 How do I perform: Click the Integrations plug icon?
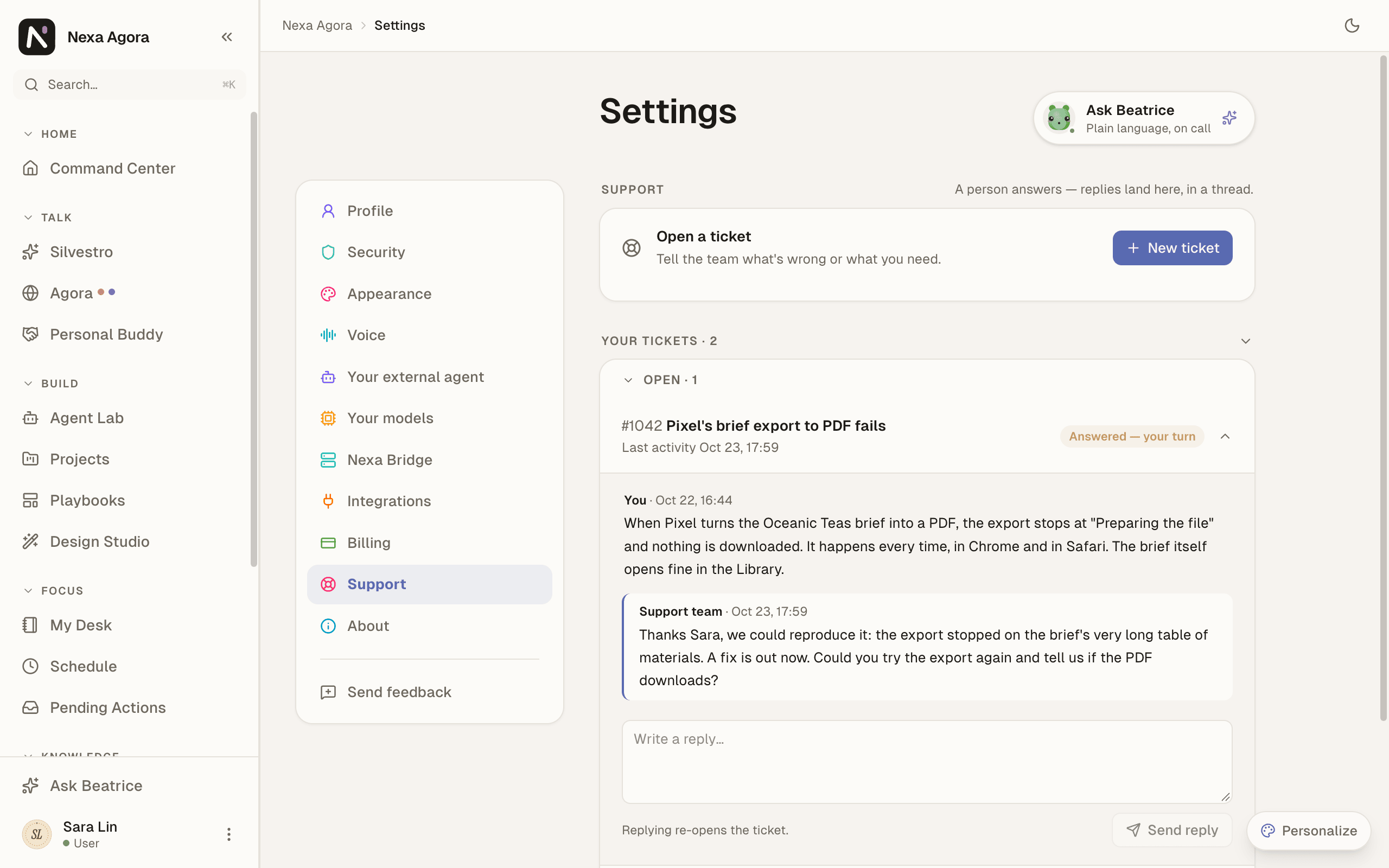pyautogui.click(x=328, y=501)
